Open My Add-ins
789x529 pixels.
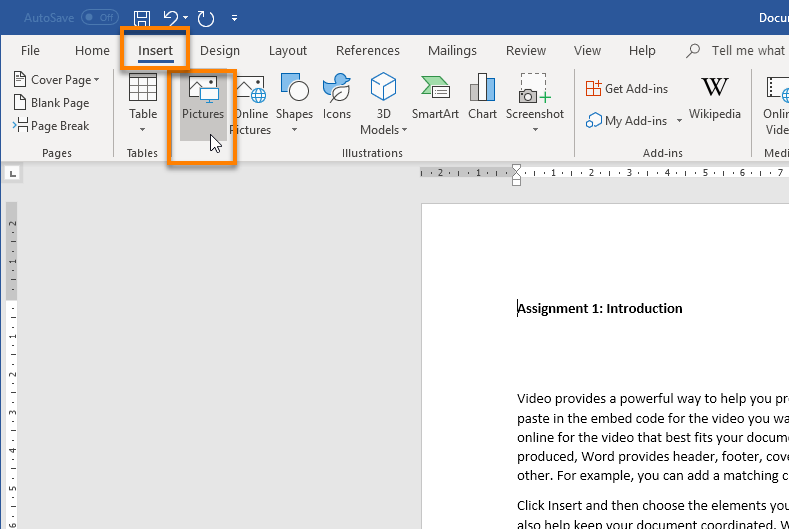point(626,121)
